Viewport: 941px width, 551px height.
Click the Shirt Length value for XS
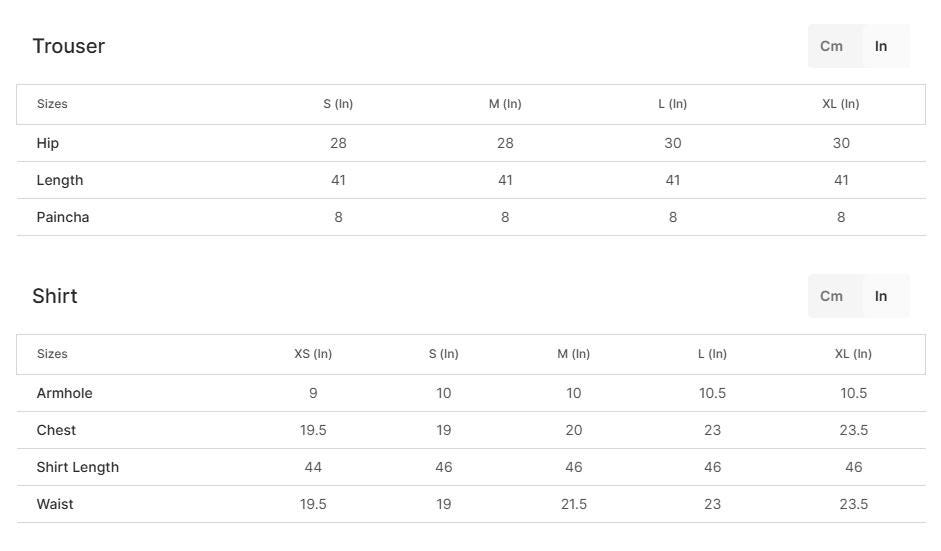point(313,467)
